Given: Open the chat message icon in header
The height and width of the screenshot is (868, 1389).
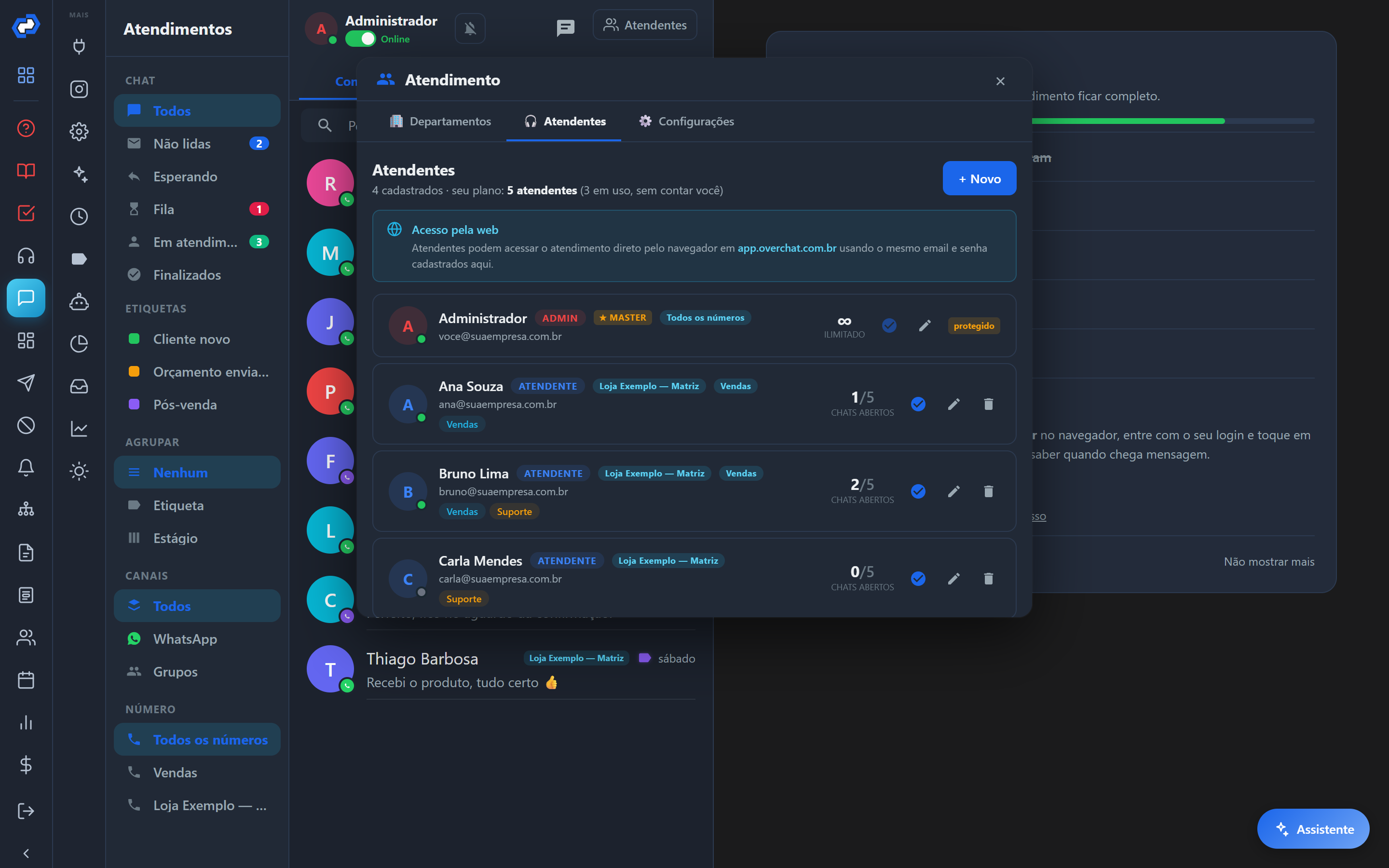Looking at the screenshot, I should 565,27.
